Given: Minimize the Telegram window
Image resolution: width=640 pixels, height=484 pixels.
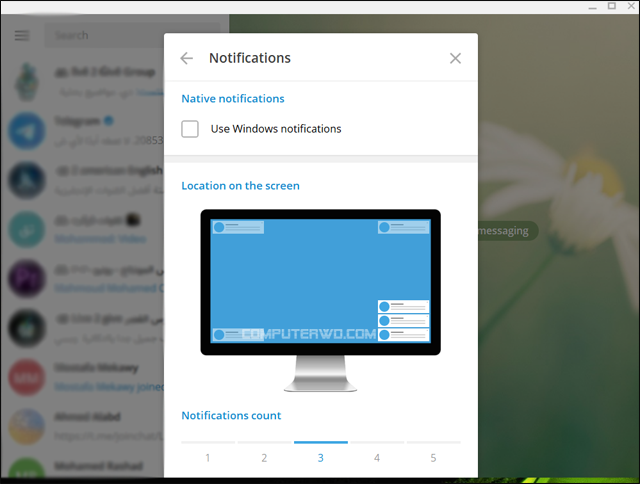Looking at the screenshot, I should click(593, 7).
